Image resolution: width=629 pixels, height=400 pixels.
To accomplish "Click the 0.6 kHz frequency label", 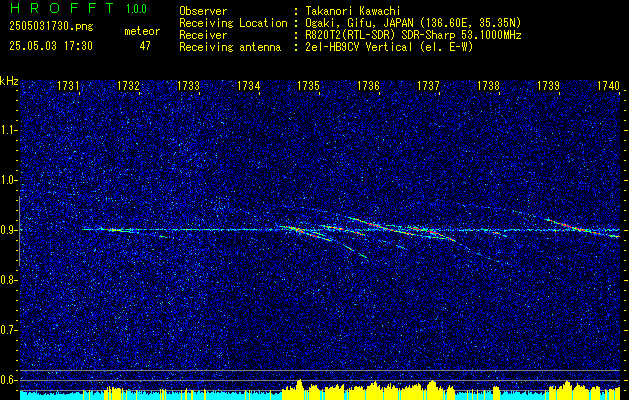I will tap(9, 380).
